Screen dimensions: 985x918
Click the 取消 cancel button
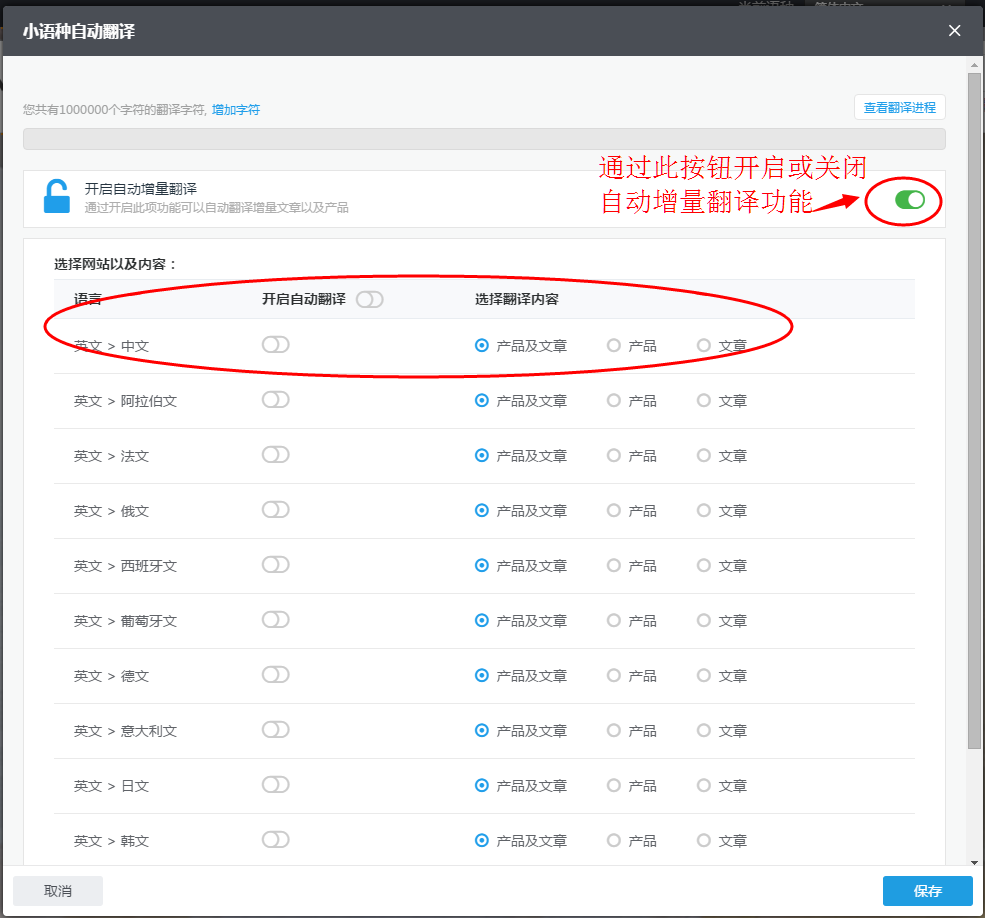pos(57,890)
